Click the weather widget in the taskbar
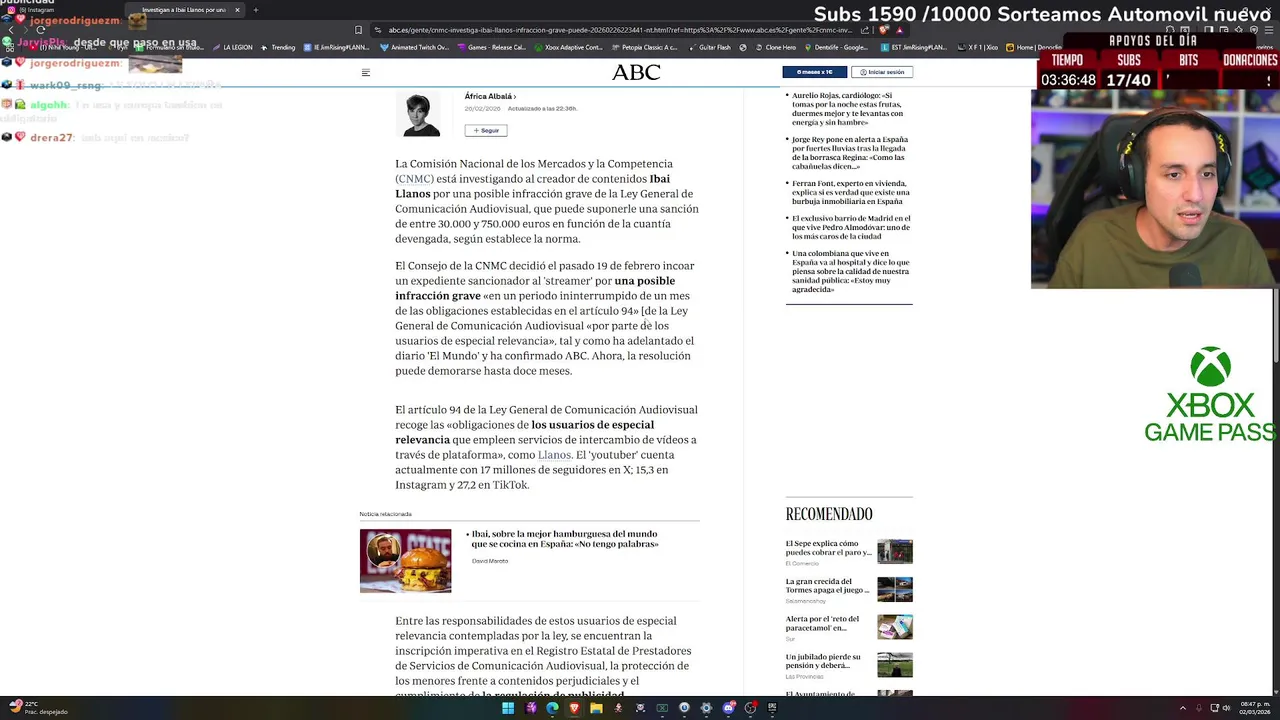1280x720 pixels. pyautogui.click(x=38, y=708)
